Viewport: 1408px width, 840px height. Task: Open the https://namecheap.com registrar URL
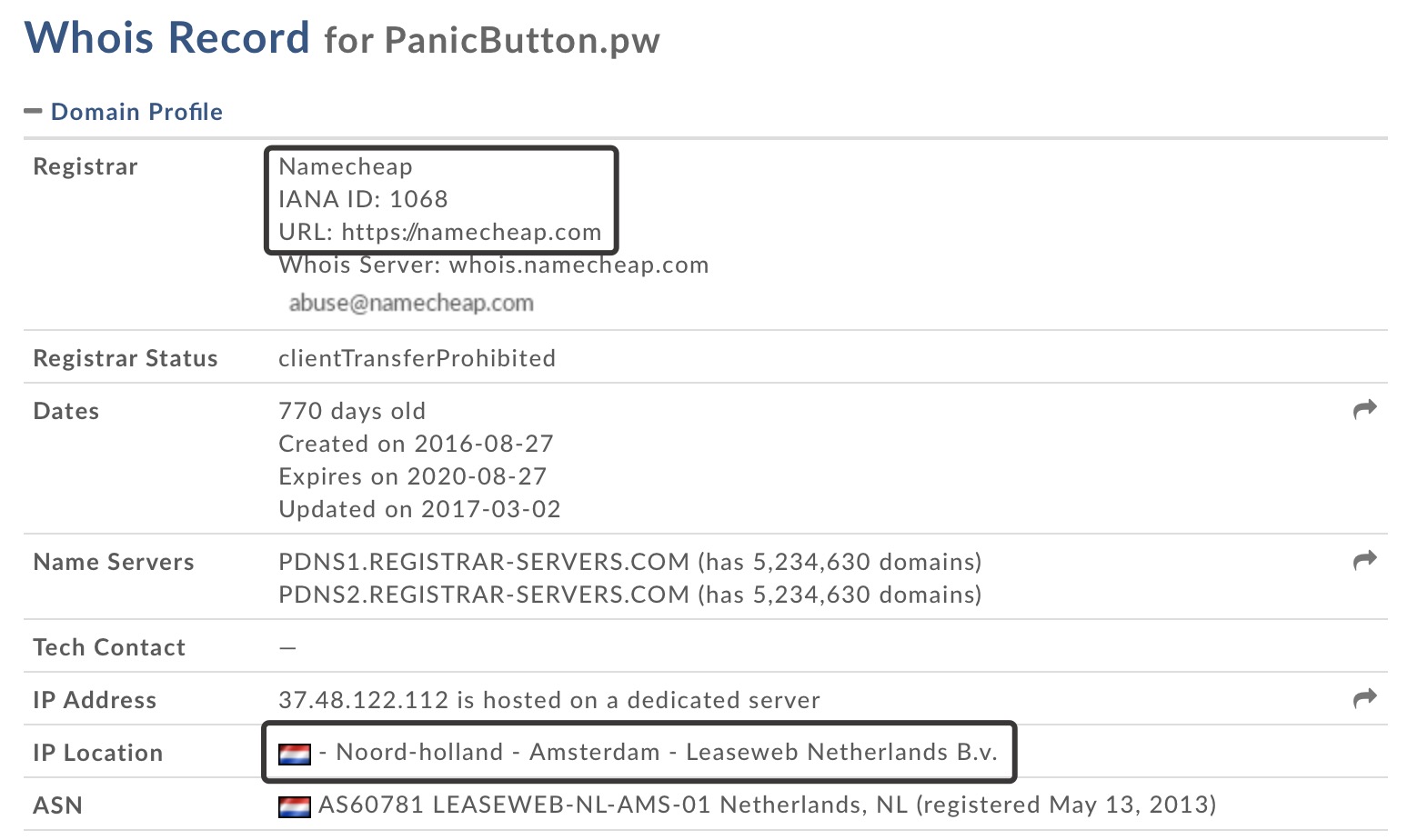tap(471, 232)
